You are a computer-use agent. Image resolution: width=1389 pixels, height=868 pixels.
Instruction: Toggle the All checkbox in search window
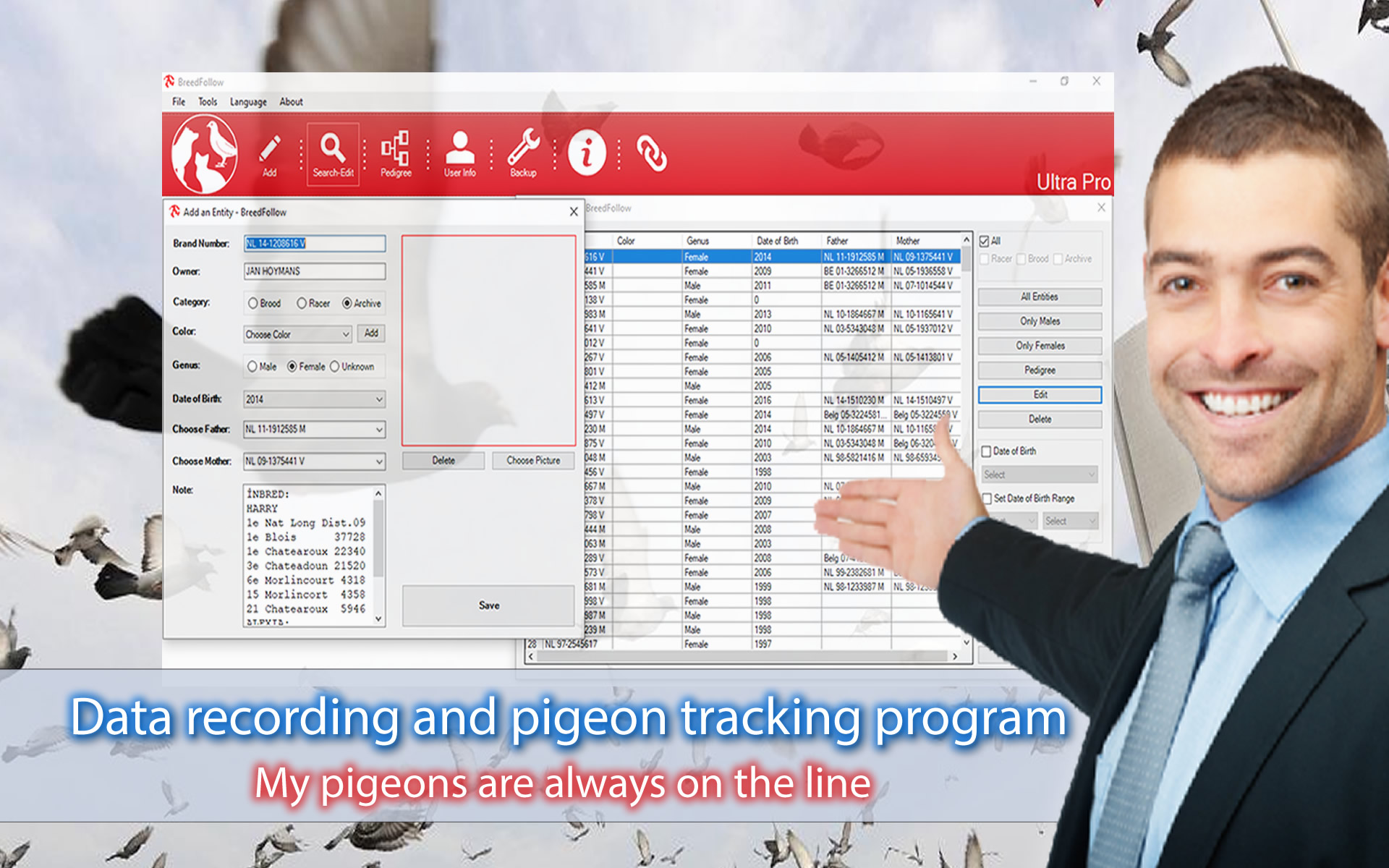tap(985, 241)
